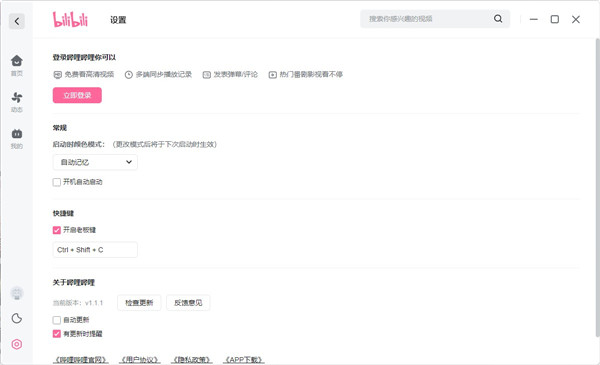Viewport: 600px width, 365px height.
Task: Uncheck the 开启老板键 checkbox
Action: coord(57,230)
